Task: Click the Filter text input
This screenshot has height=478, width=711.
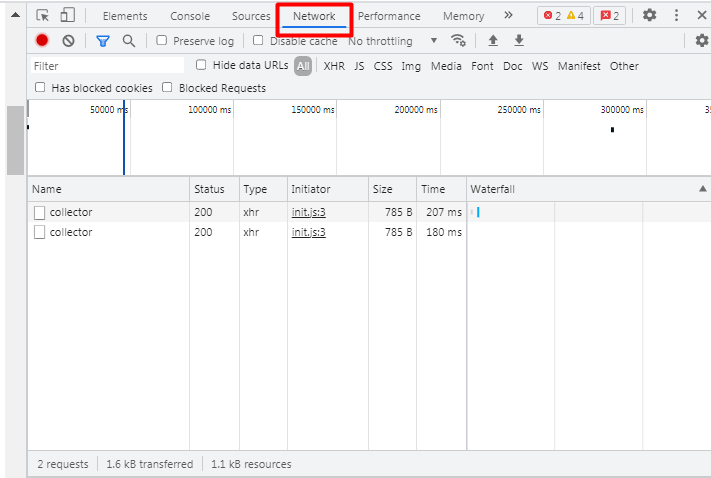Action: [x=108, y=66]
